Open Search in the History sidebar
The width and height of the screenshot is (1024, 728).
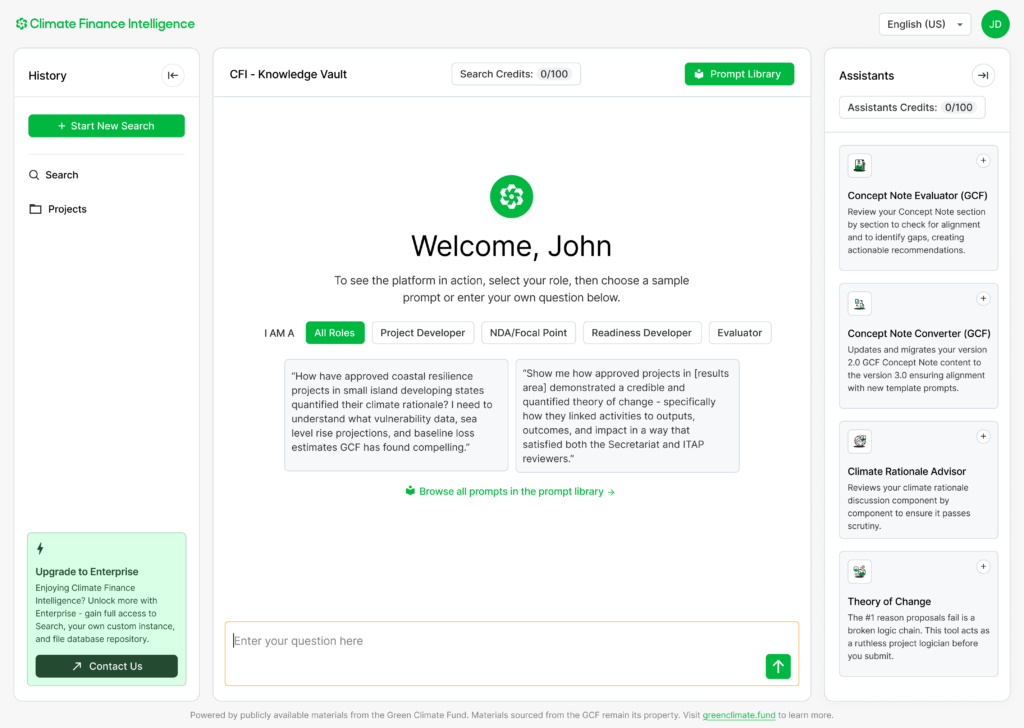coord(61,175)
